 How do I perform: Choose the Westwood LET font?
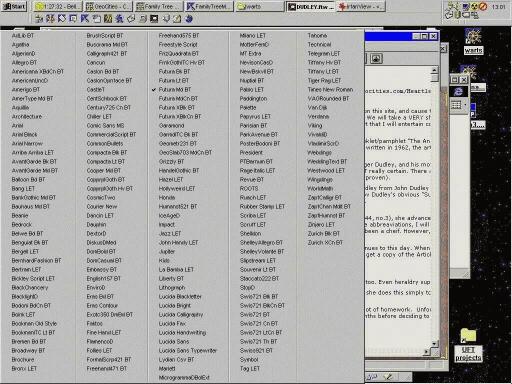point(326,170)
